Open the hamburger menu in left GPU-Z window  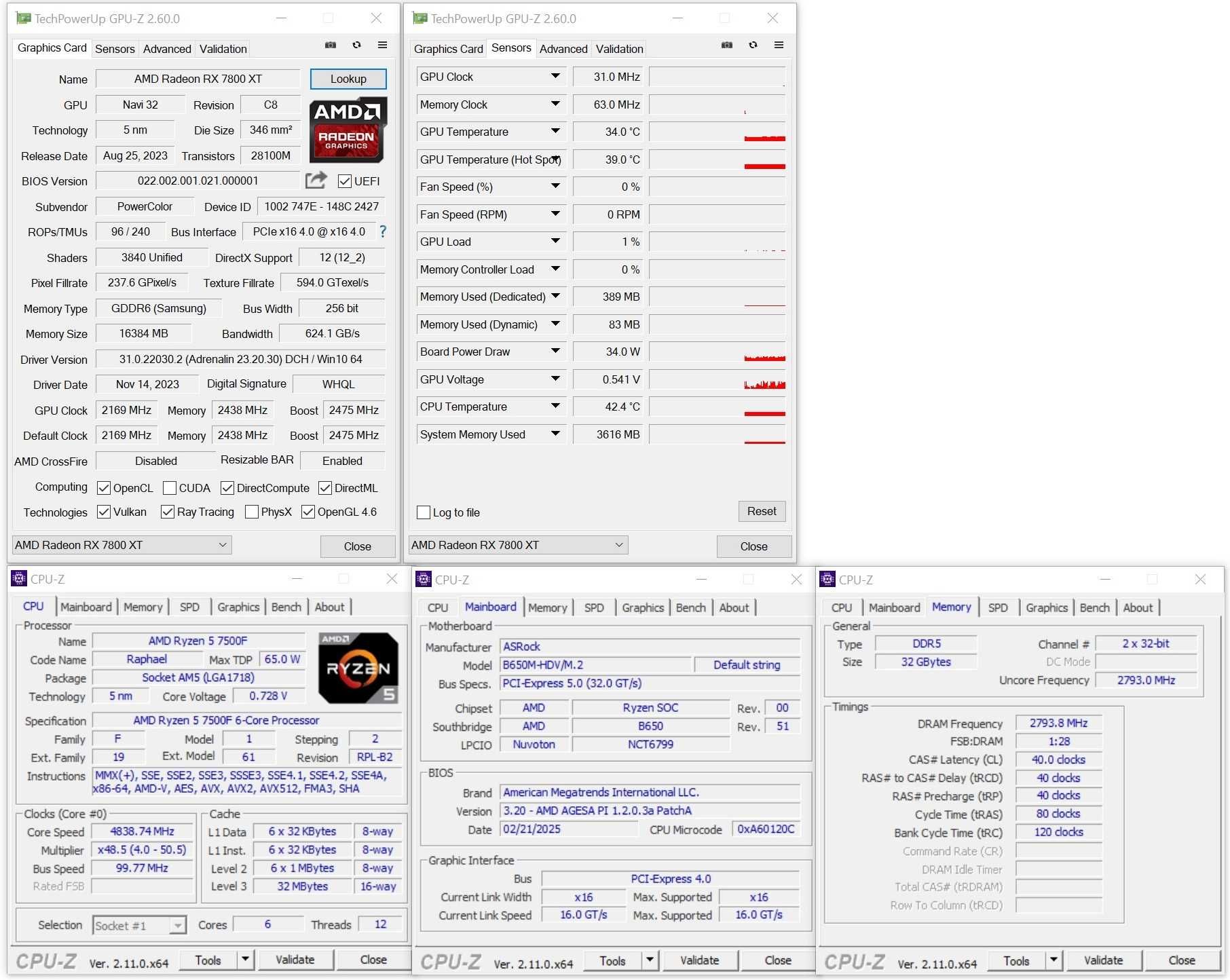(x=383, y=45)
